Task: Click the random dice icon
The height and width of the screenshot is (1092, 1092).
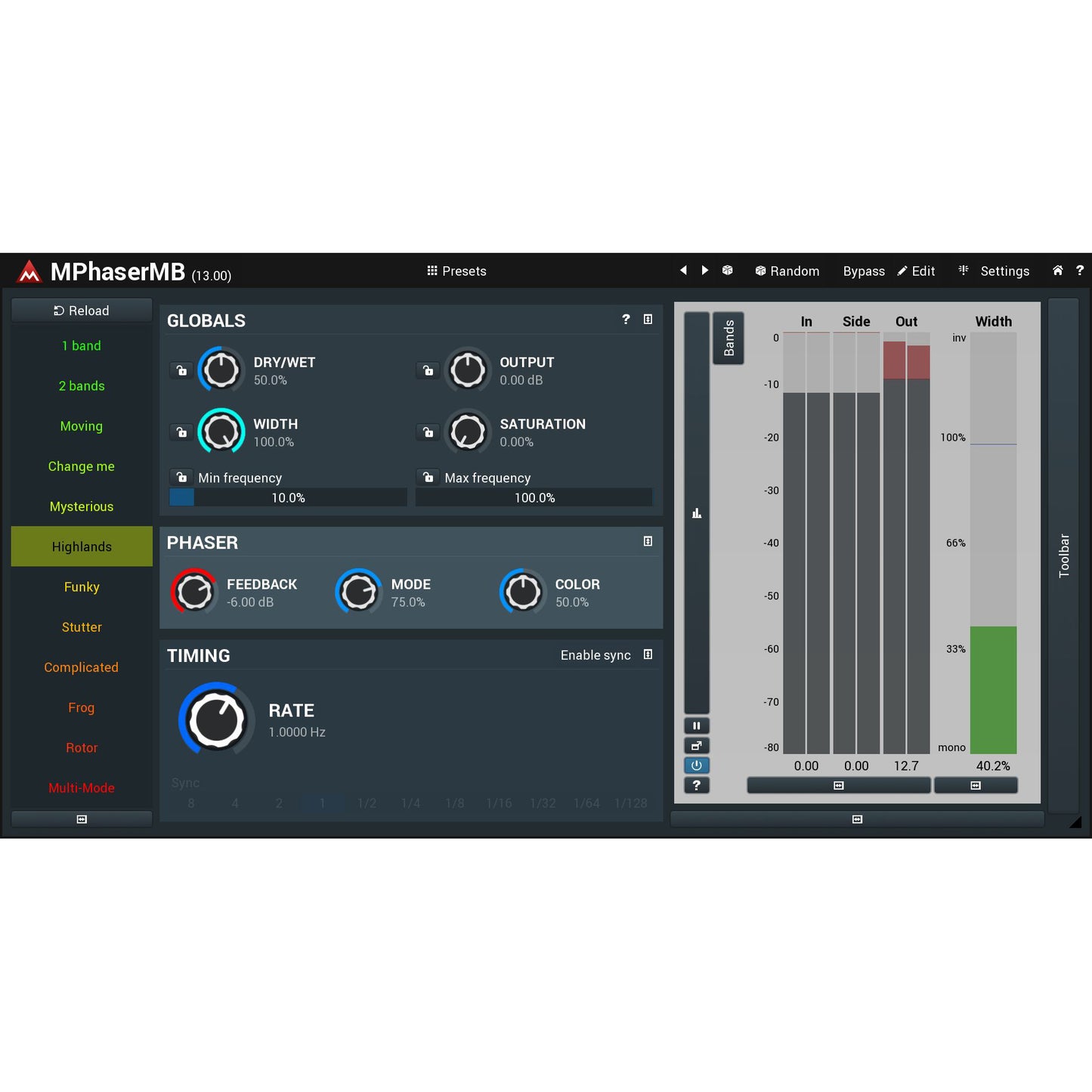Action: 727,271
